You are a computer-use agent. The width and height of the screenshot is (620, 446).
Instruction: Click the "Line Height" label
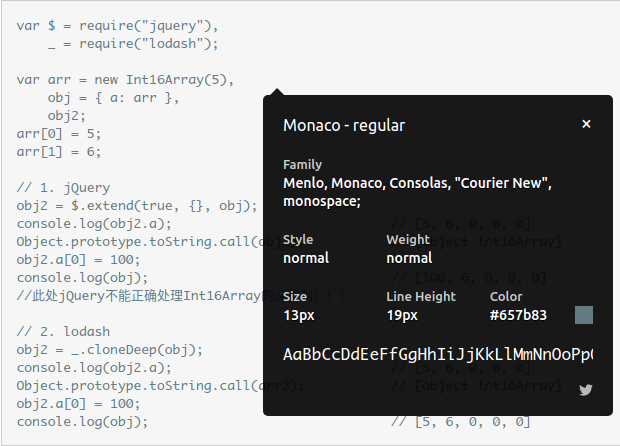tap(421, 297)
